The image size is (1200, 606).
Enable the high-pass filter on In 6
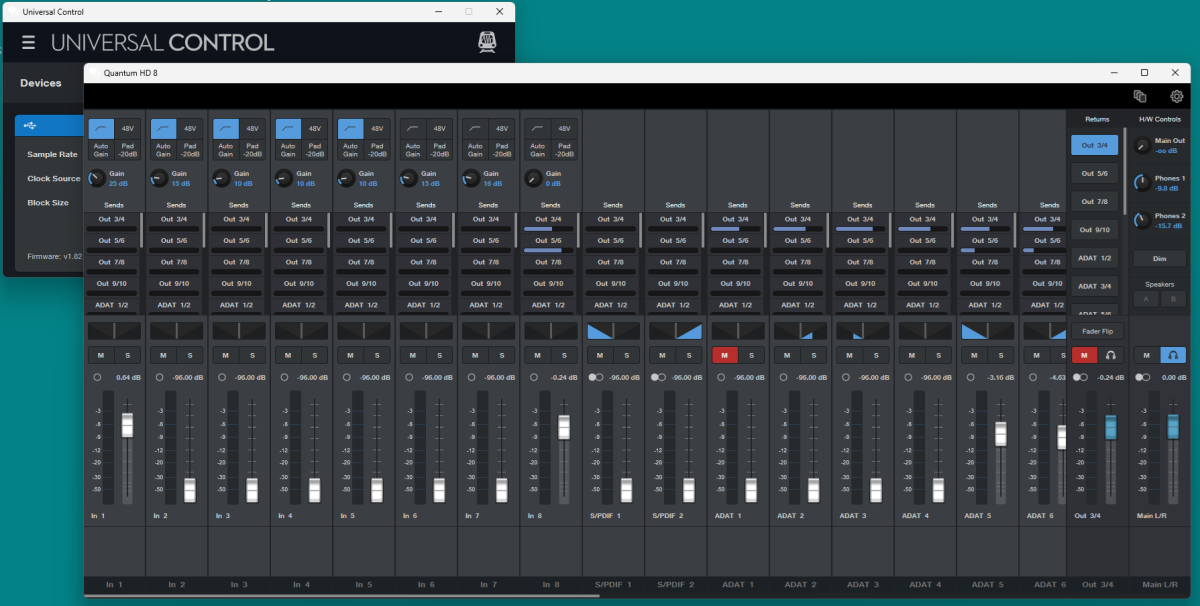(412, 129)
